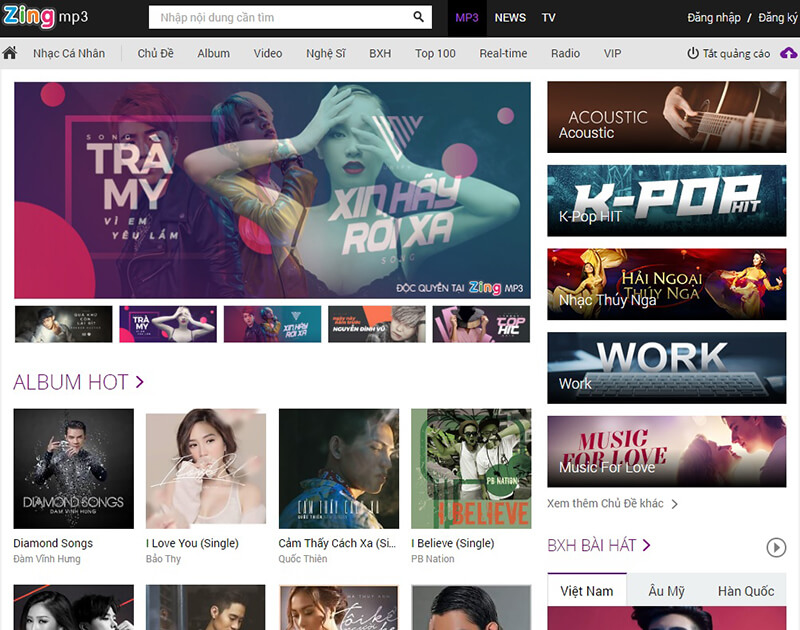Switch to the NEWS section tab
The image size is (800, 630).
coord(510,18)
